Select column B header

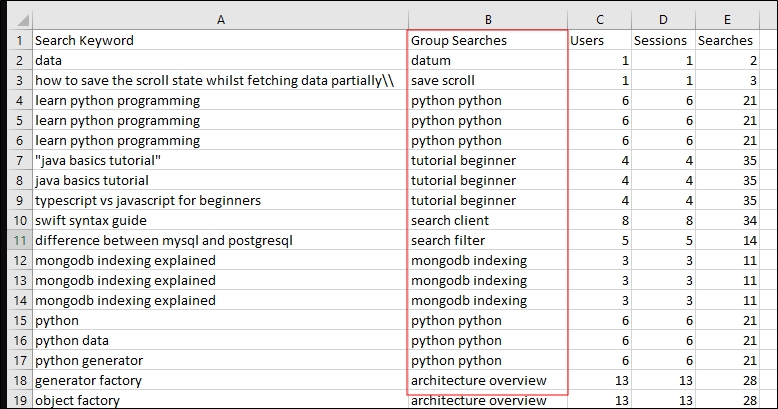click(487, 19)
